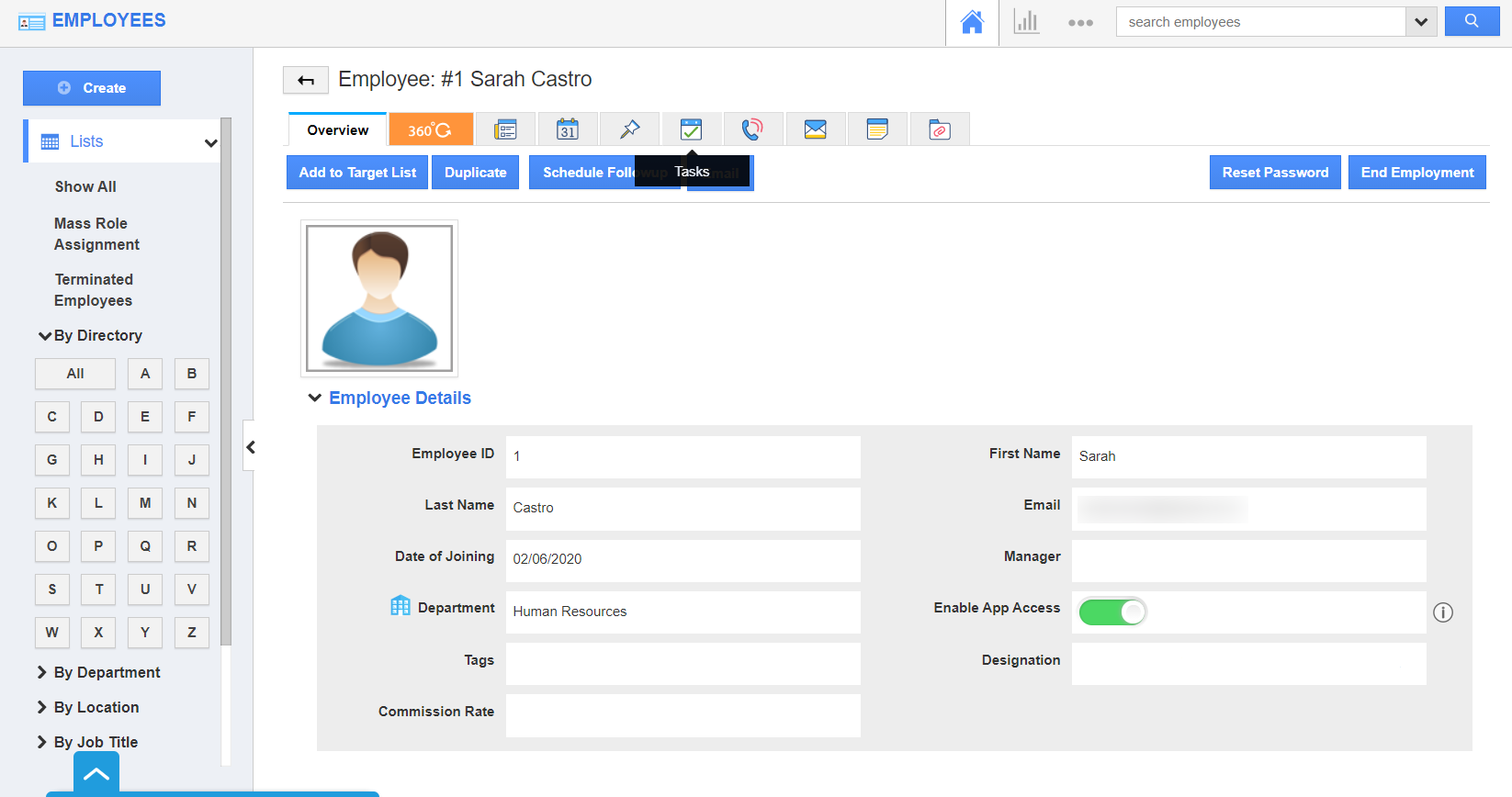Screen dimensions: 1512x797
Task: Open the reports bar chart icon
Action: (1026, 22)
